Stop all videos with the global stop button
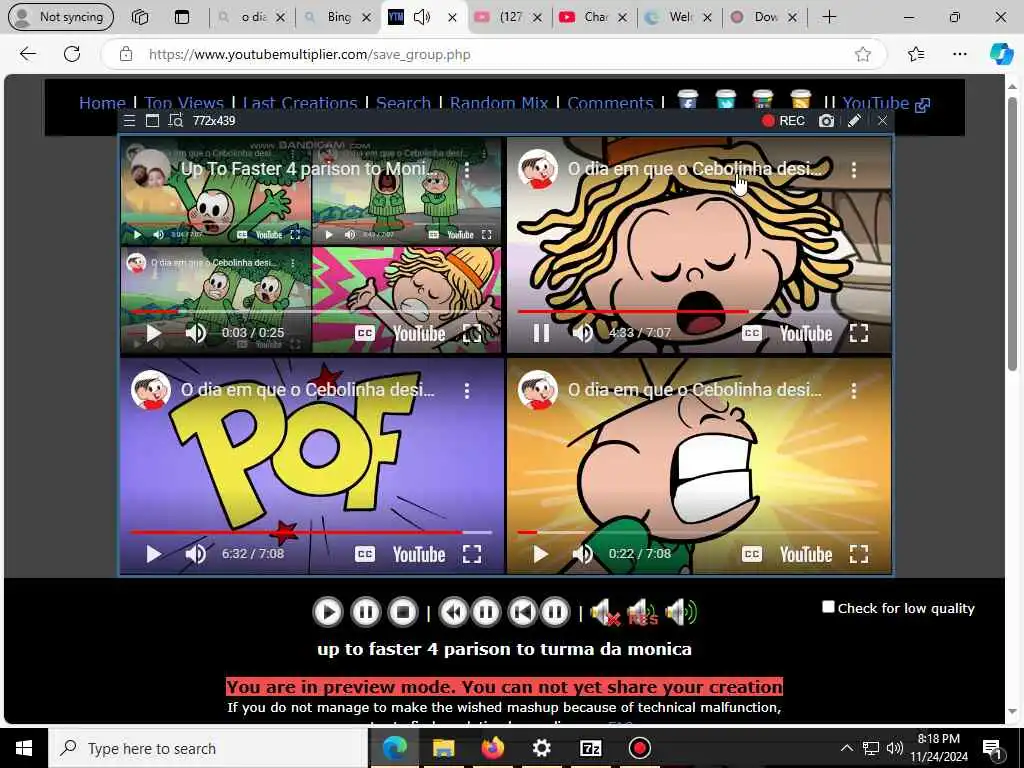The width and height of the screenshot is (1024, 768). pos(403,613)
